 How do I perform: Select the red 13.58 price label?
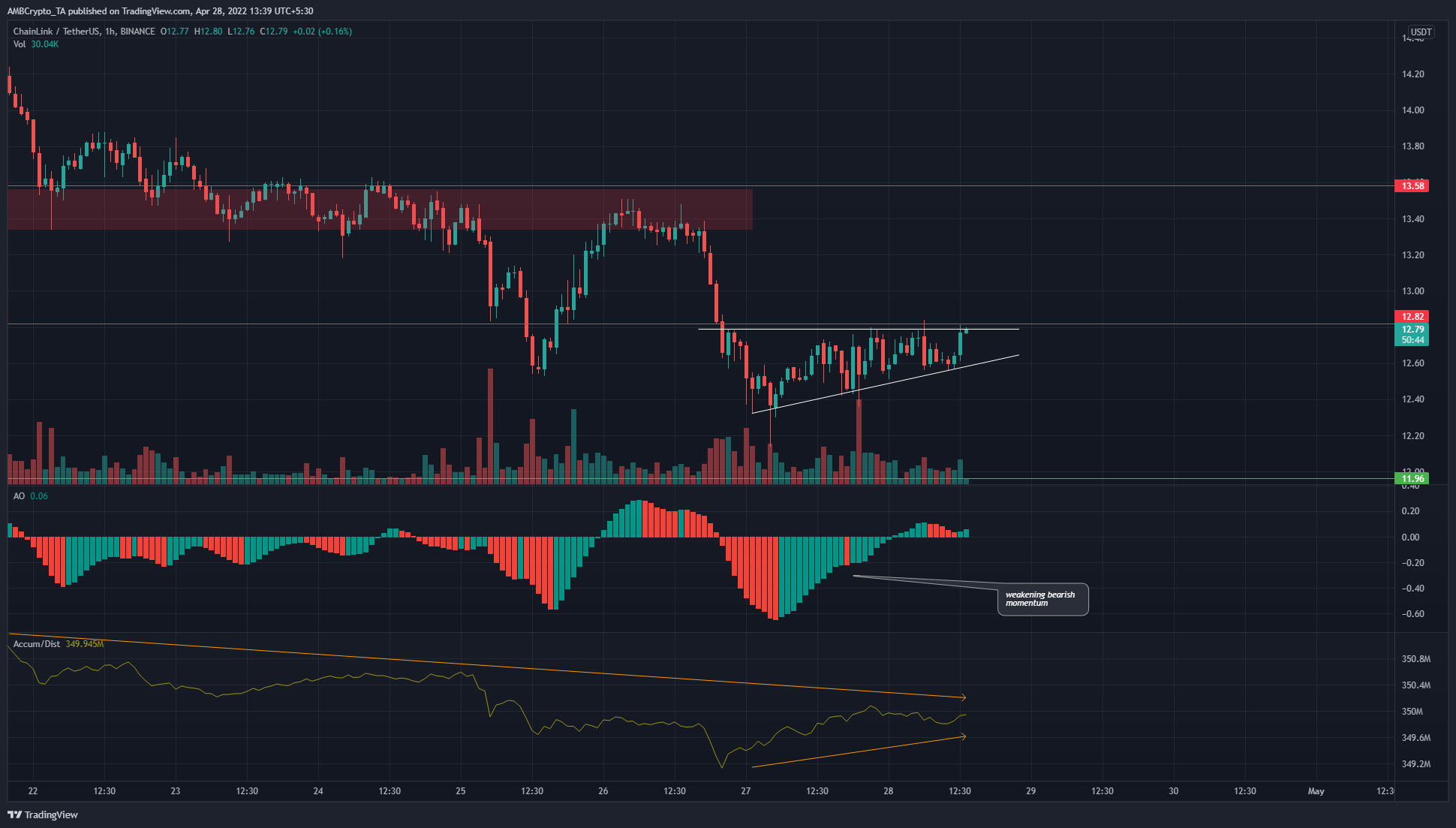pos(1412,185)
